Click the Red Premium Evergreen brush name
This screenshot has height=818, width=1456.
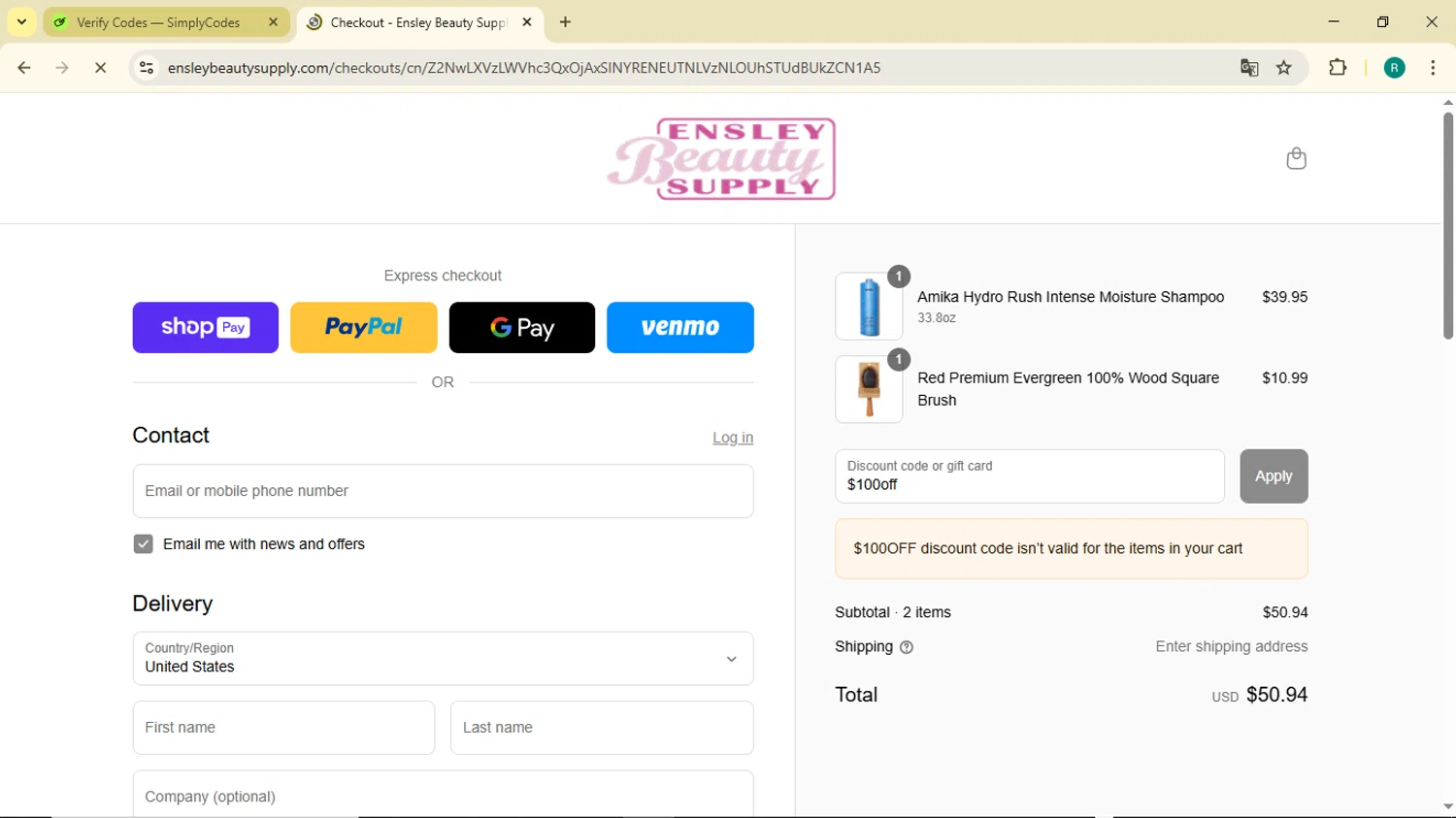(x=1068, y=389)
